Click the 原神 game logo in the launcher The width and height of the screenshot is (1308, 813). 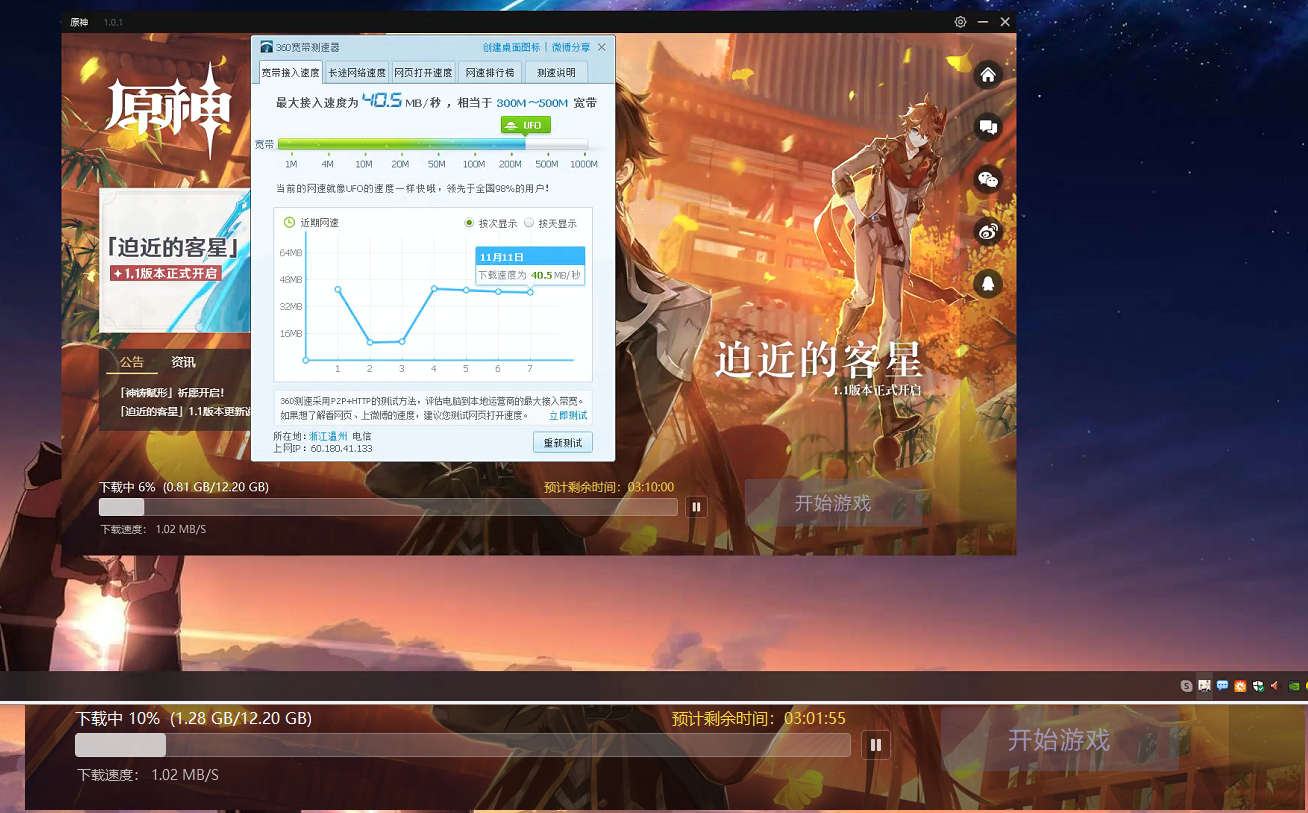[x=170, y=110]
